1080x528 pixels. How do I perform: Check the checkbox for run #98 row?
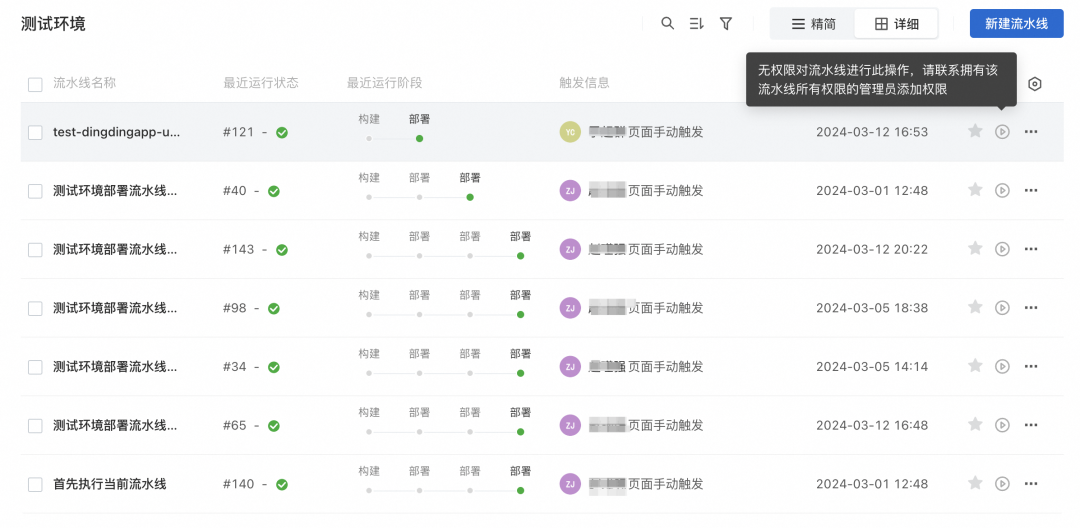pyautogui.click(x=35, y=308)
